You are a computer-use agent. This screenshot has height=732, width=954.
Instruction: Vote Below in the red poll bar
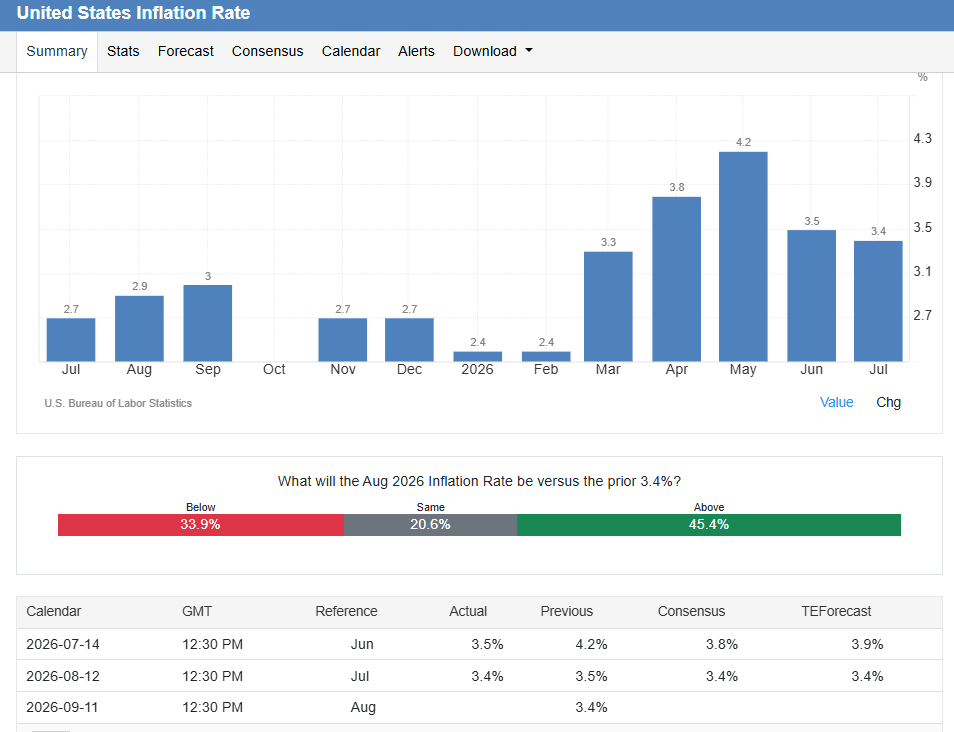coord(201,525)
